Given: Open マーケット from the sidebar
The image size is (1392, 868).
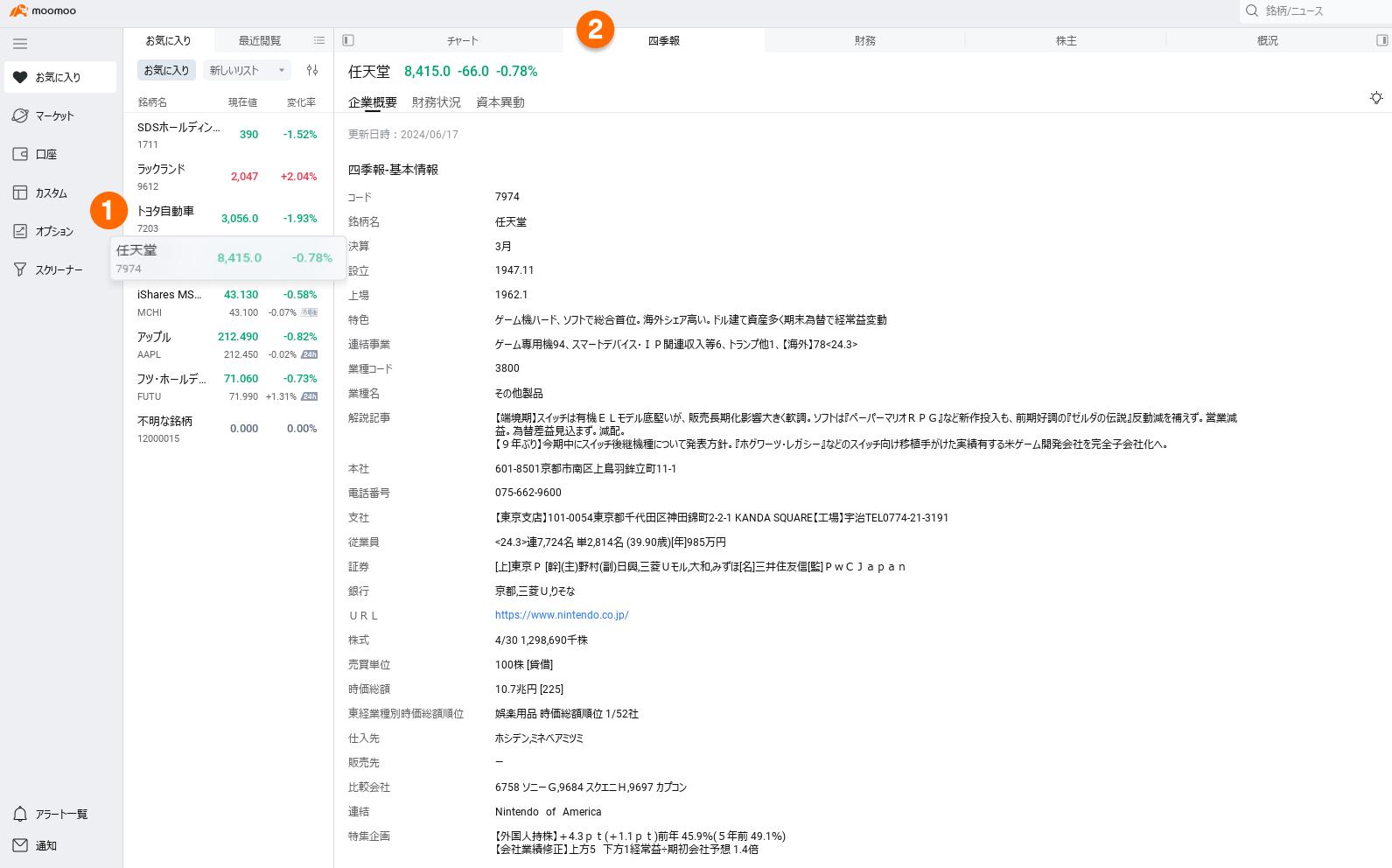Looking at the screenshot, I should click(x=60, y=115).
